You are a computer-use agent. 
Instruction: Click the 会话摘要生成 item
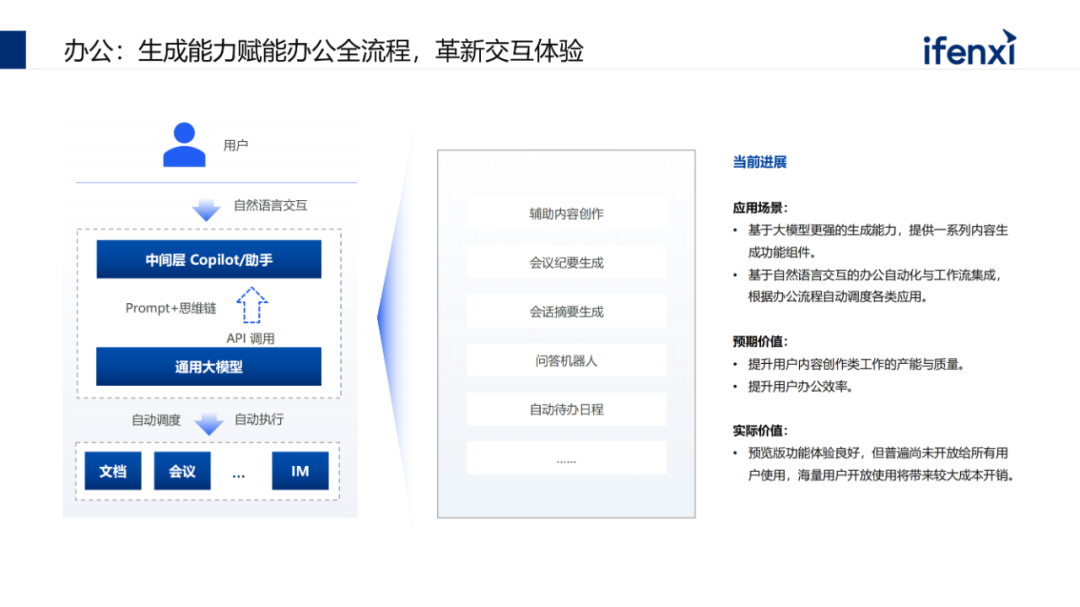pyautogui.click(x=566, y=311)
